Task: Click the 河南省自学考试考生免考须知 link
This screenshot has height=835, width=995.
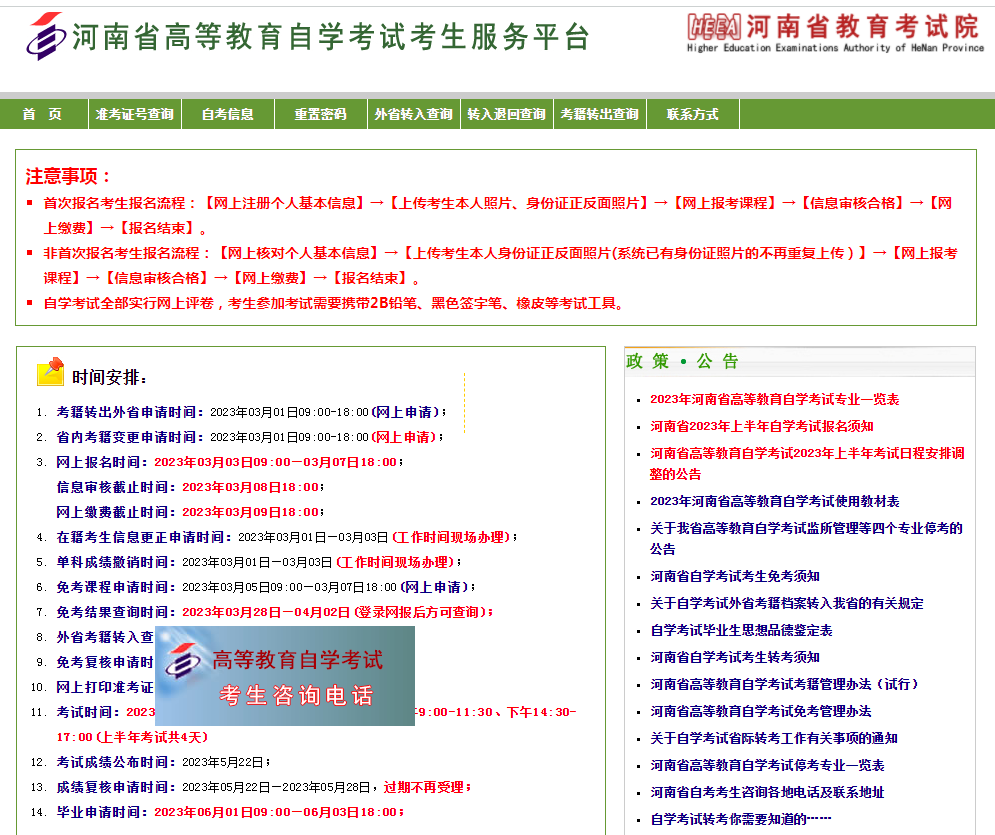Action: 734,576
